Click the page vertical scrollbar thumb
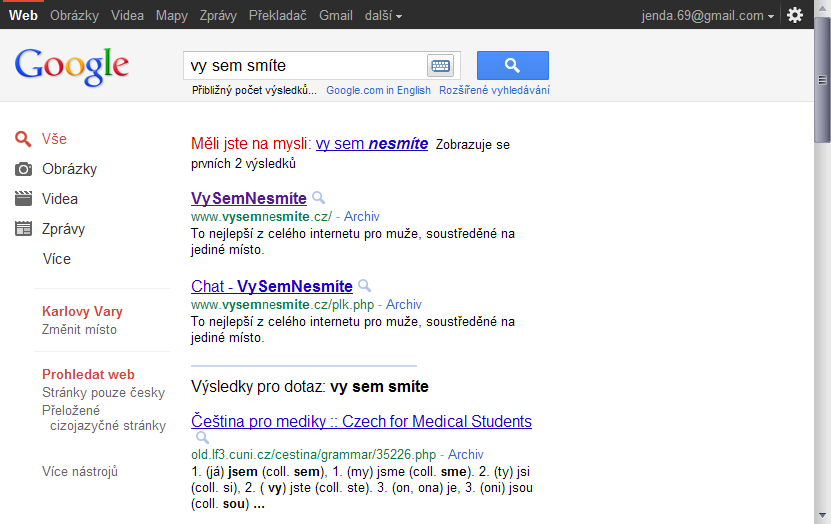 [823, 79]
